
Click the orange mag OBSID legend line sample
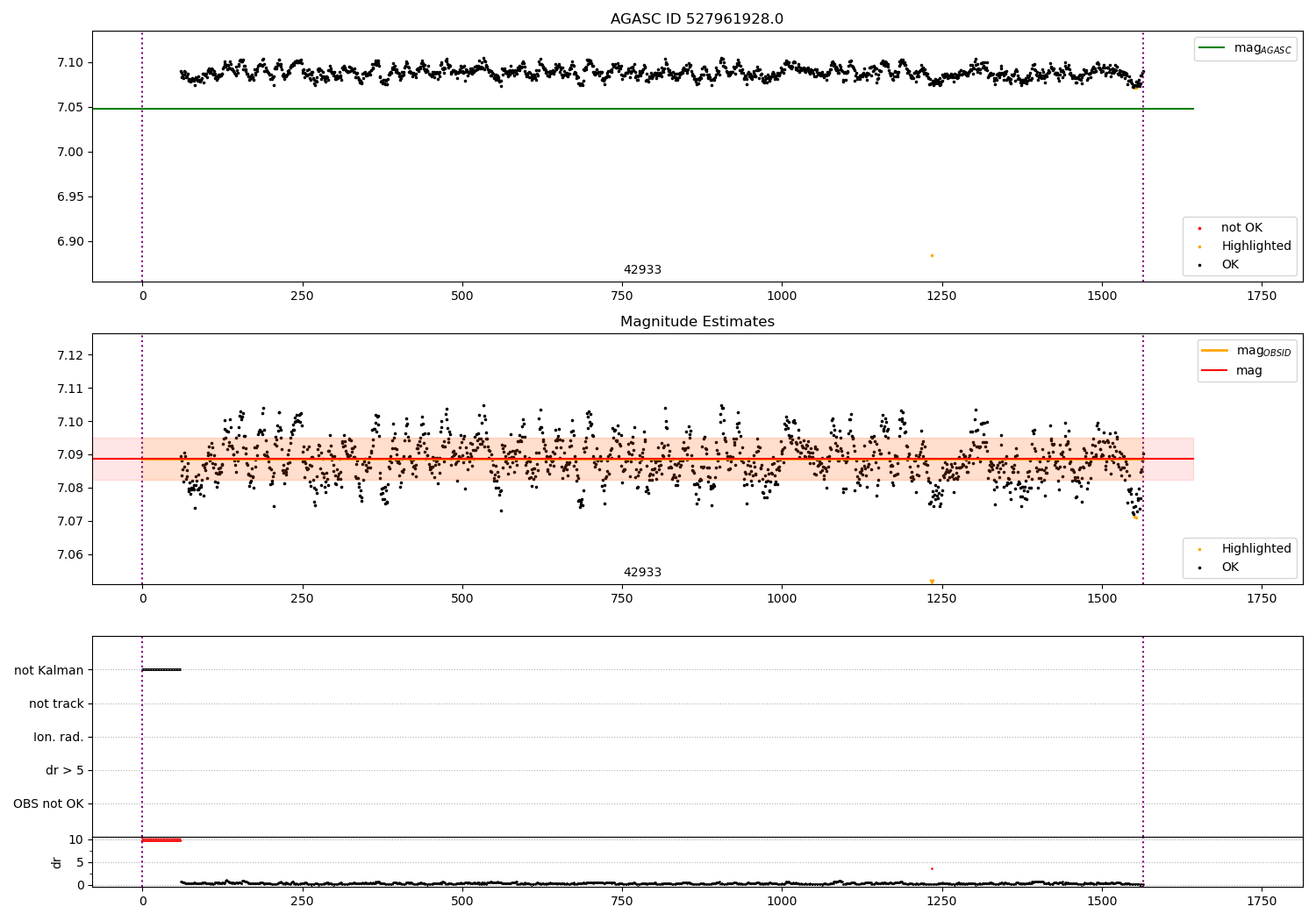click(x=1214, y=351)
